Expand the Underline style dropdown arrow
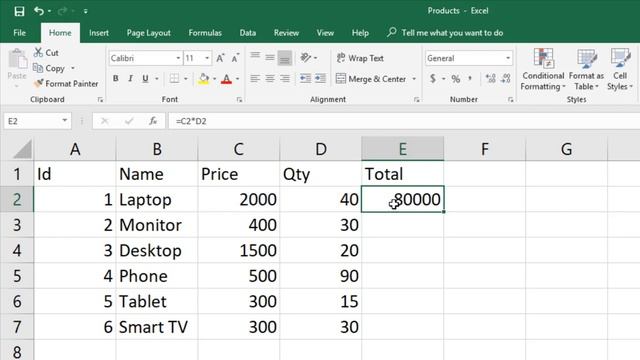Viewport: 640px width, 360px height. (157, 78)
